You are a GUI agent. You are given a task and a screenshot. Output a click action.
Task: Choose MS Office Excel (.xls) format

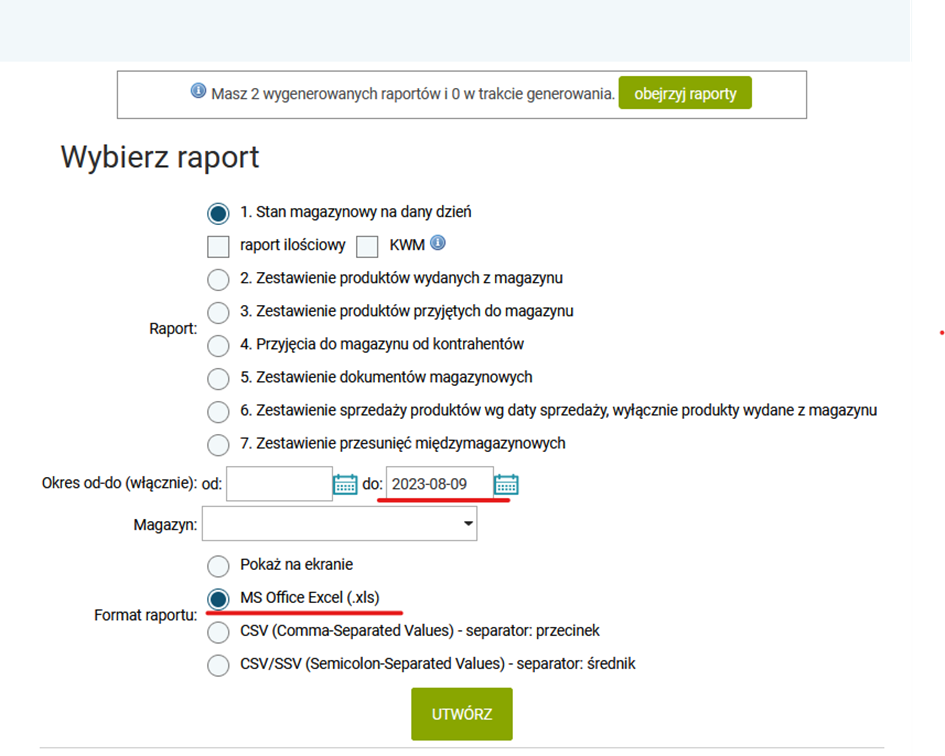click(x=218, y=599)
